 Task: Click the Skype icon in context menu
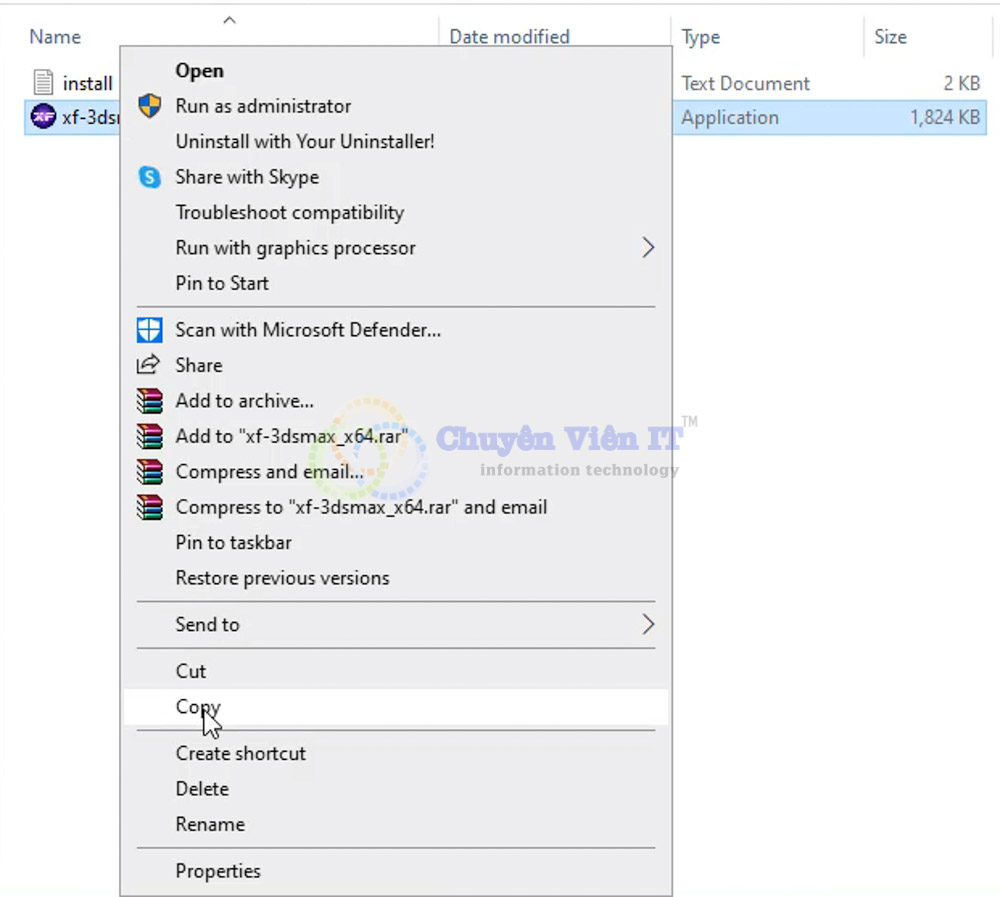[x=149, y=177]
